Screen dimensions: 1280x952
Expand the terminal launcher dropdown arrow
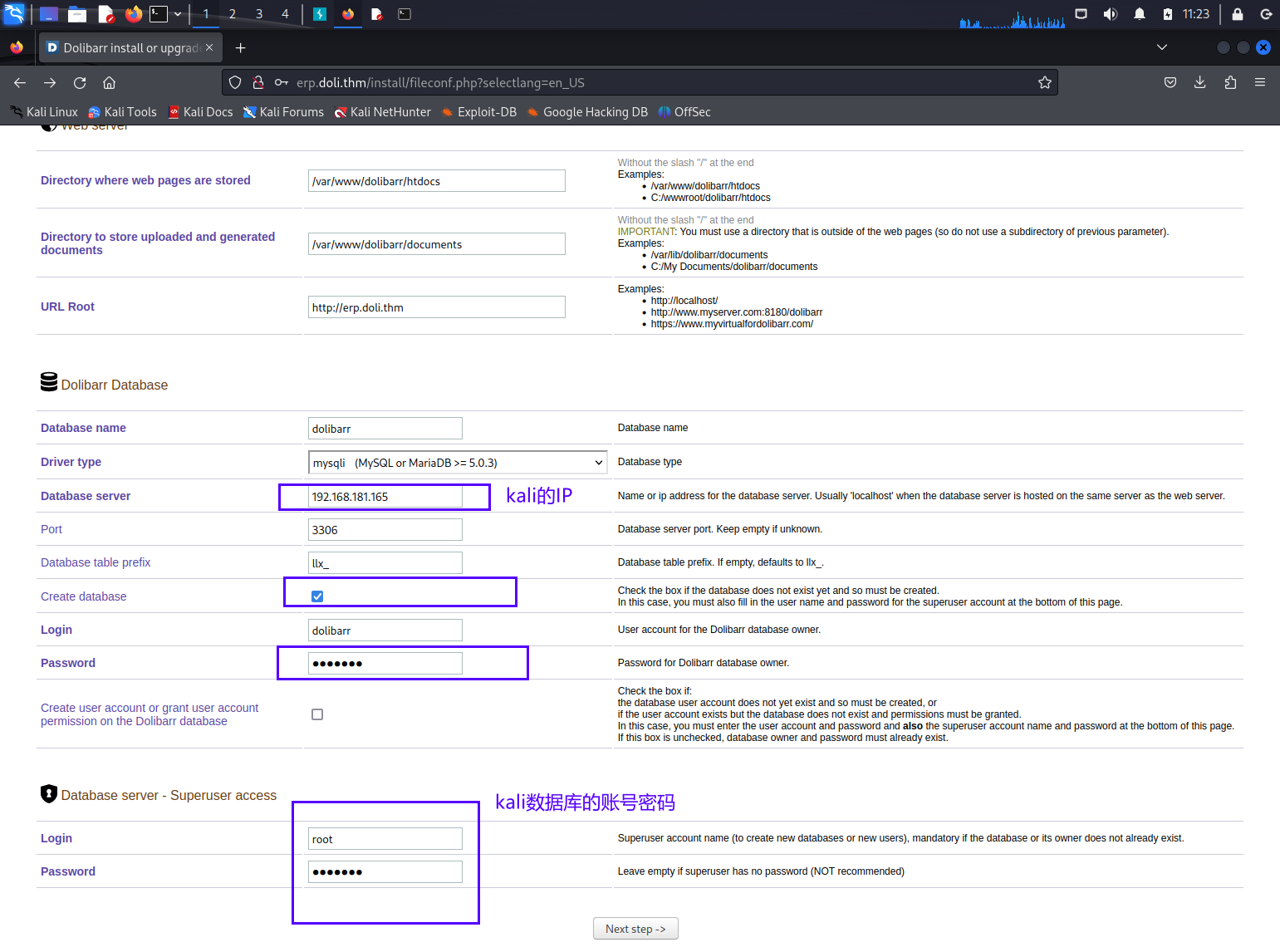tap(178, 14)
